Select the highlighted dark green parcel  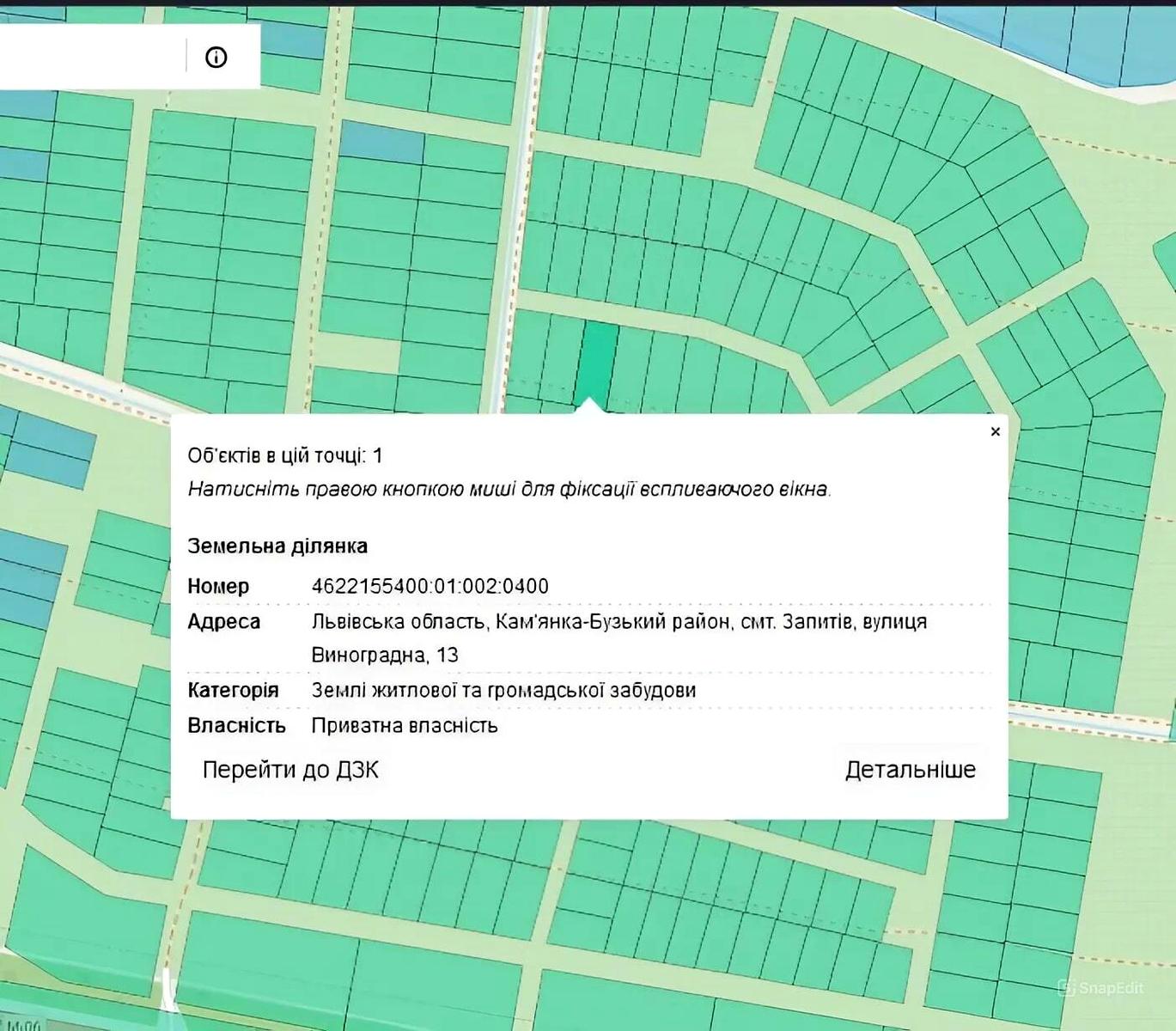[x=597, y=361]
